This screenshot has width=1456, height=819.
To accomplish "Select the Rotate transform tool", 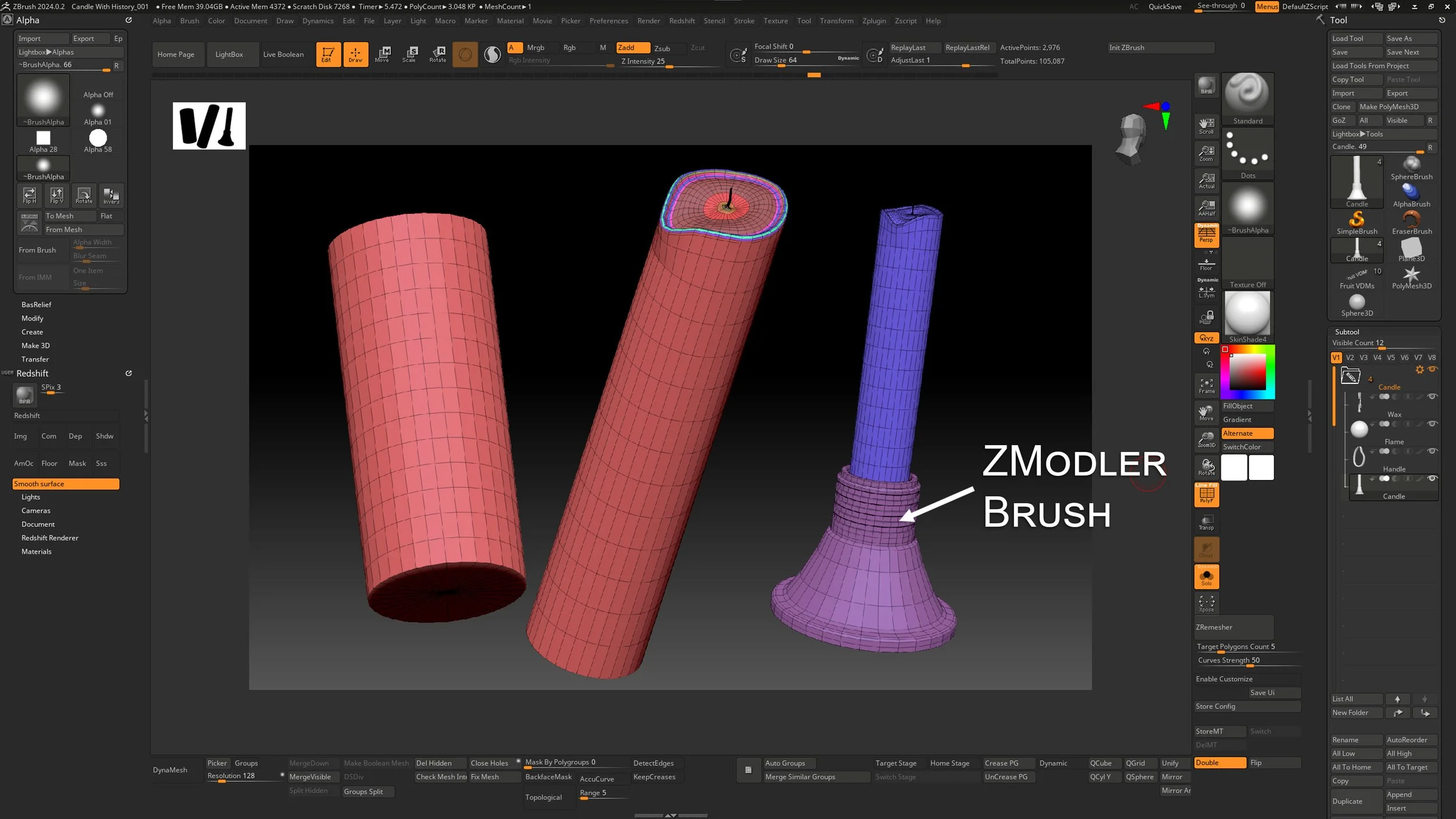I will click(437, 54).
